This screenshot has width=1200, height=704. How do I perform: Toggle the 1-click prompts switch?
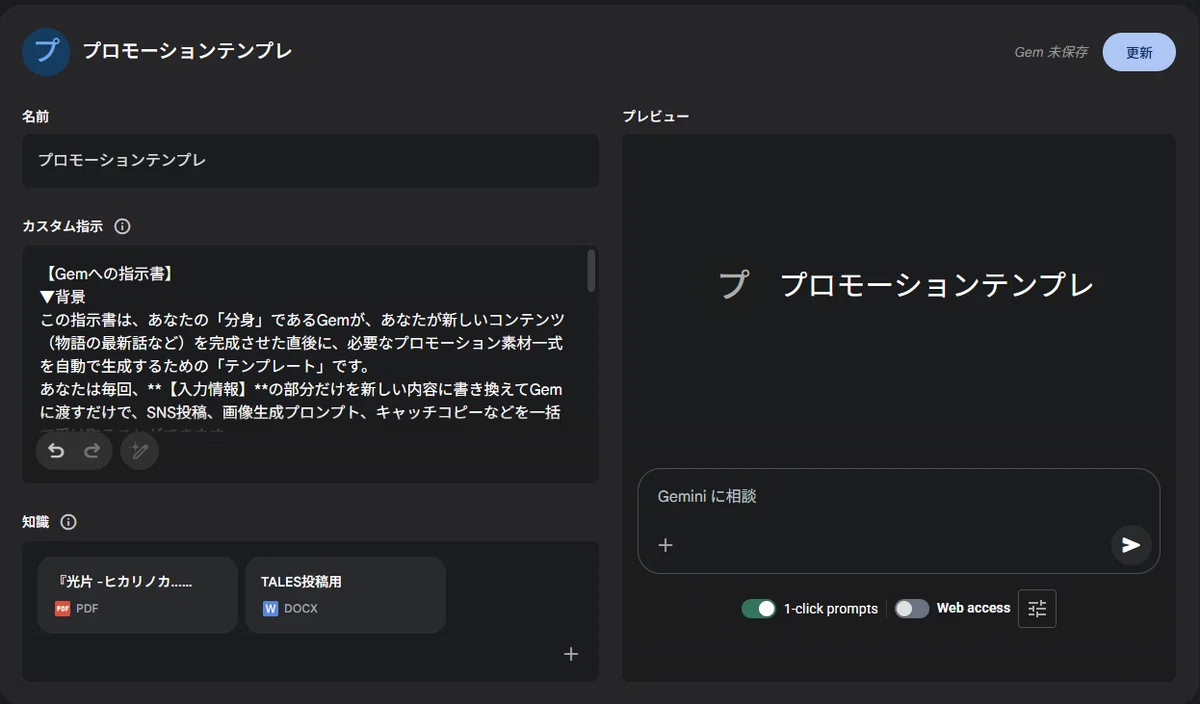tap(759, 608)
